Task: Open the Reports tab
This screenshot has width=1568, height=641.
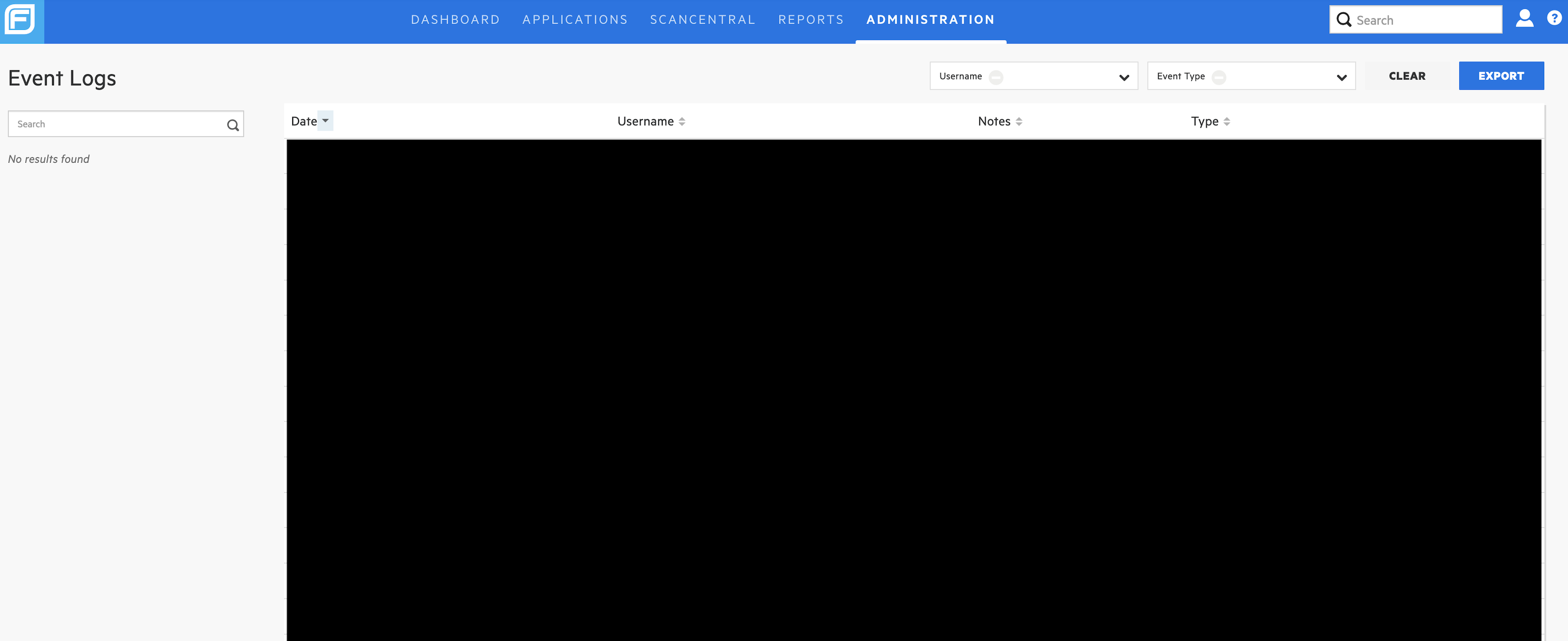Action: click(x=811, y=20)
